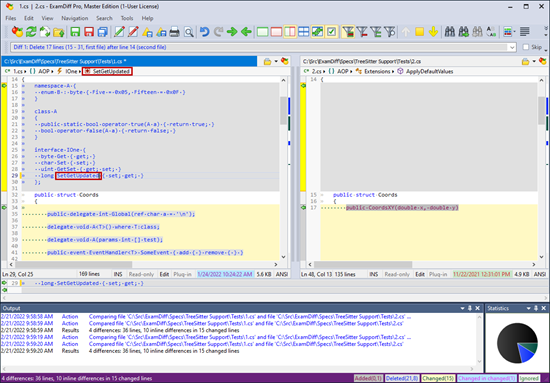The image size is (550, 383).
Task: Click Find next binoculars with arrow icon
Action: click(464, 32)
